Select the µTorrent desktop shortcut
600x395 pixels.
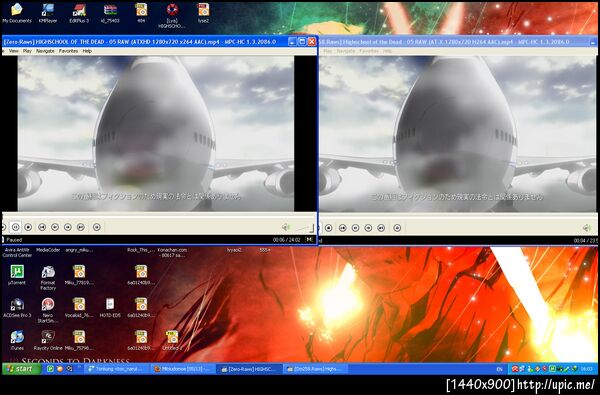pyautogui.click(x=17, y=275)
